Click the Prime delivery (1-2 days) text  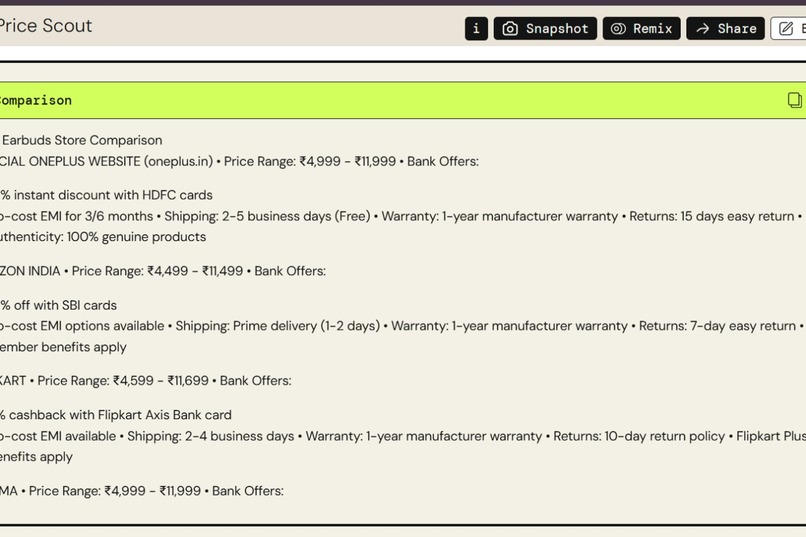306,326
